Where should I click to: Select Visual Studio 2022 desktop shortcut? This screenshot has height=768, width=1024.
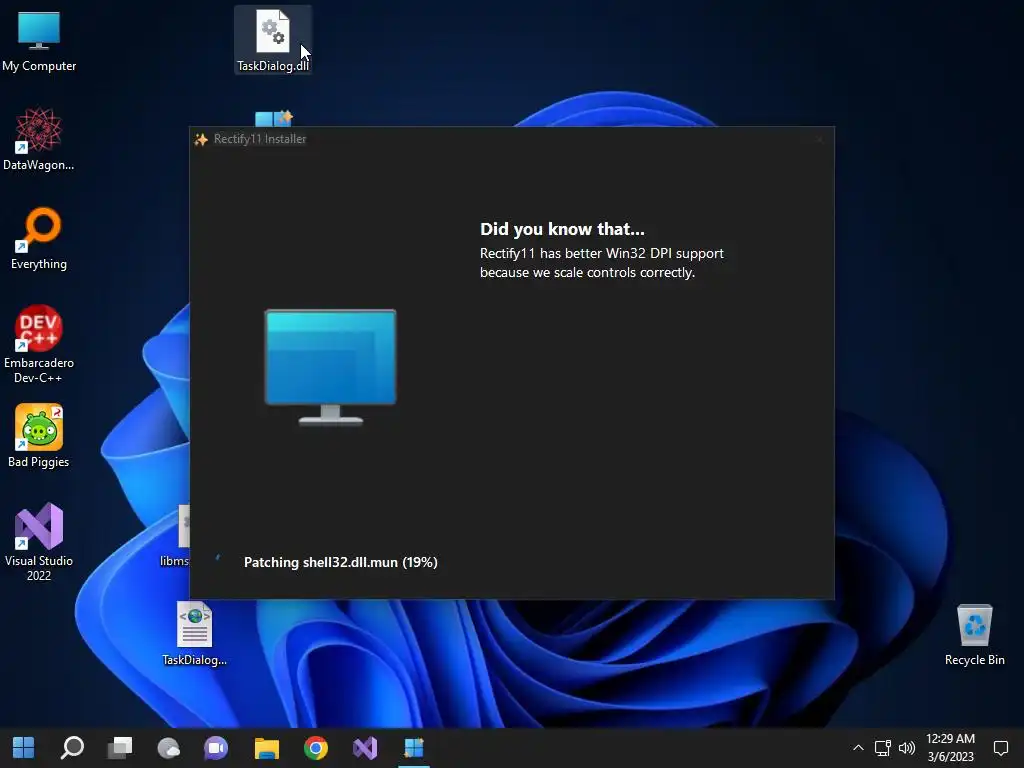click(x=39, y=541)
